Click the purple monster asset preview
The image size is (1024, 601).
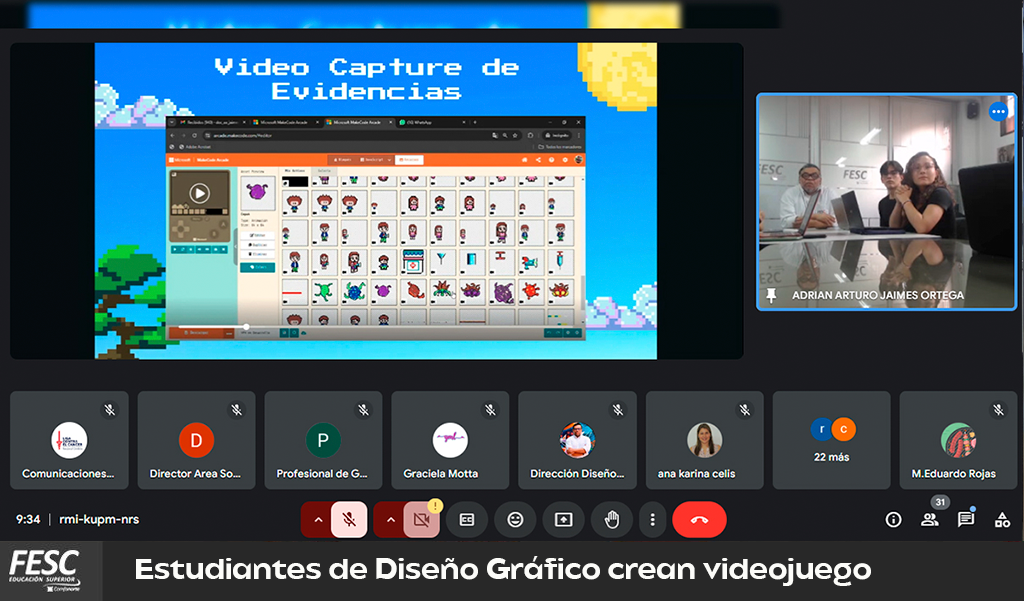tap(257, 193)
